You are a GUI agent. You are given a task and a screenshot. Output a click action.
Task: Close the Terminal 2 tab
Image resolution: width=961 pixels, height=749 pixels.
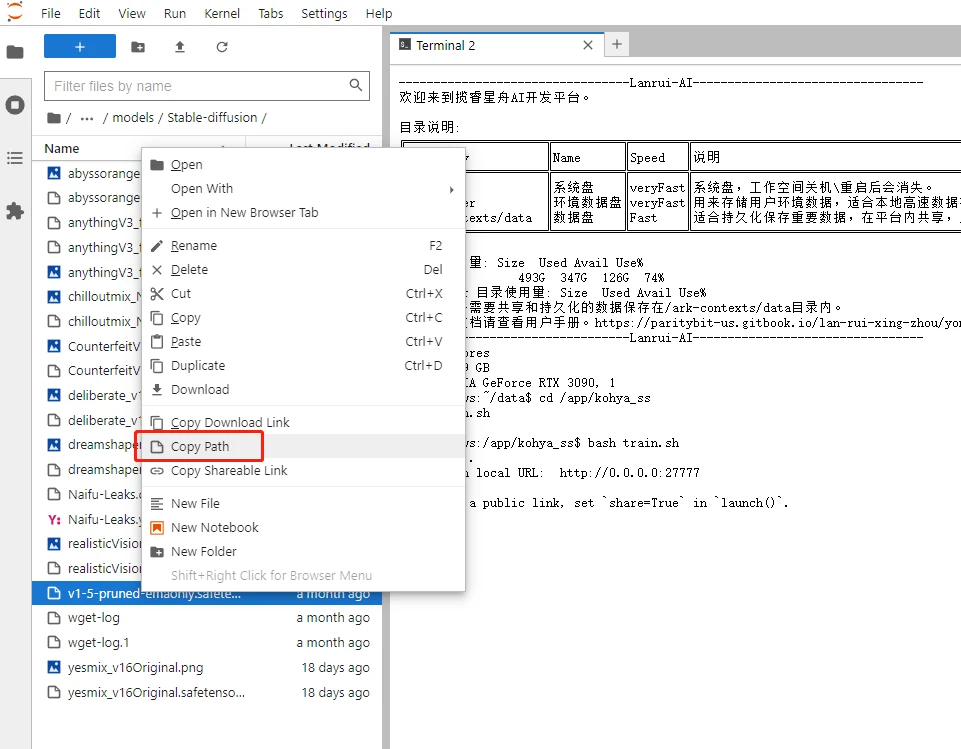coord(588,45)
